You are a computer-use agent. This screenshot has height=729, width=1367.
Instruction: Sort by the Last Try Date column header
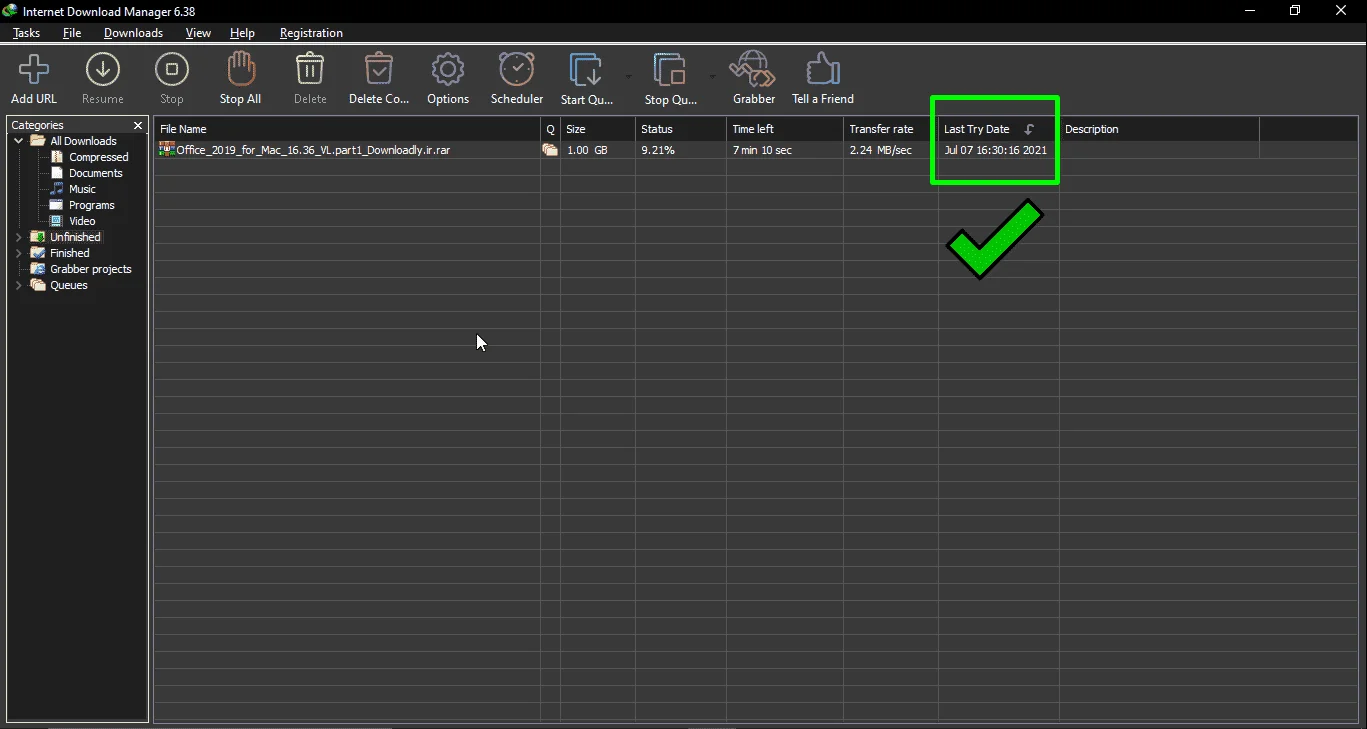pyautogui.click(x=999, y=129)
